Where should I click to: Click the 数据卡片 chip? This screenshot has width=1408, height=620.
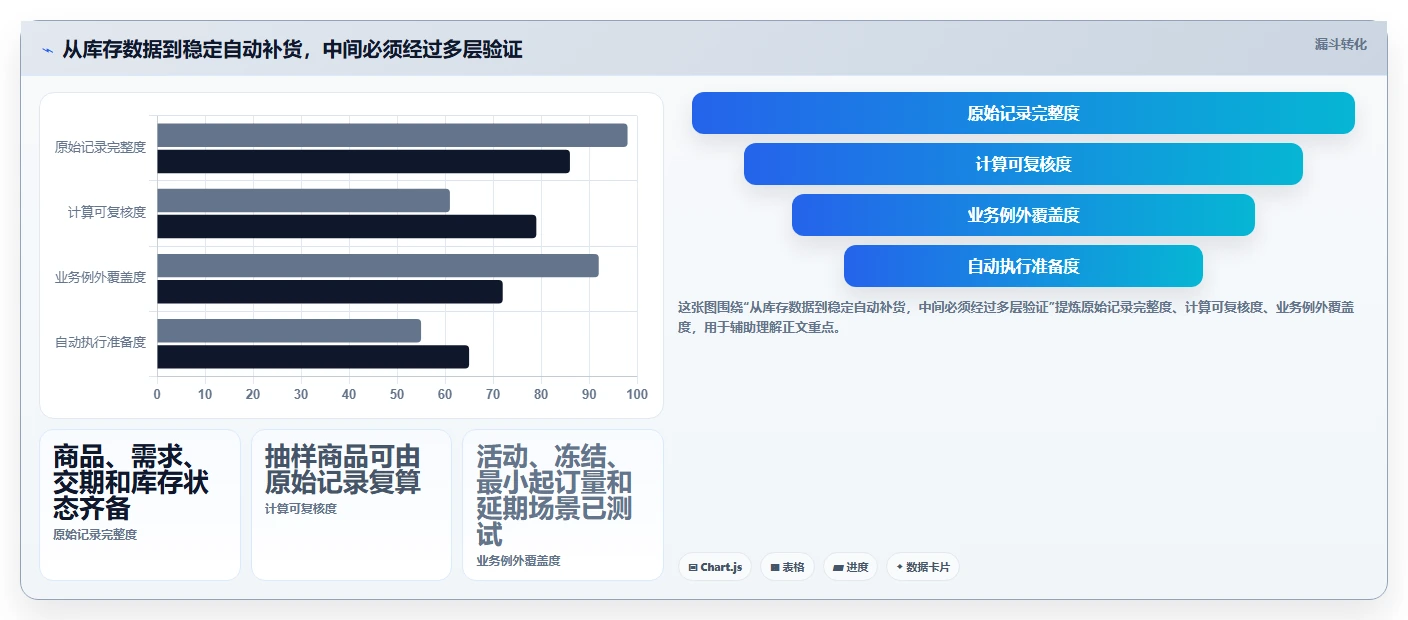[922, 567]
